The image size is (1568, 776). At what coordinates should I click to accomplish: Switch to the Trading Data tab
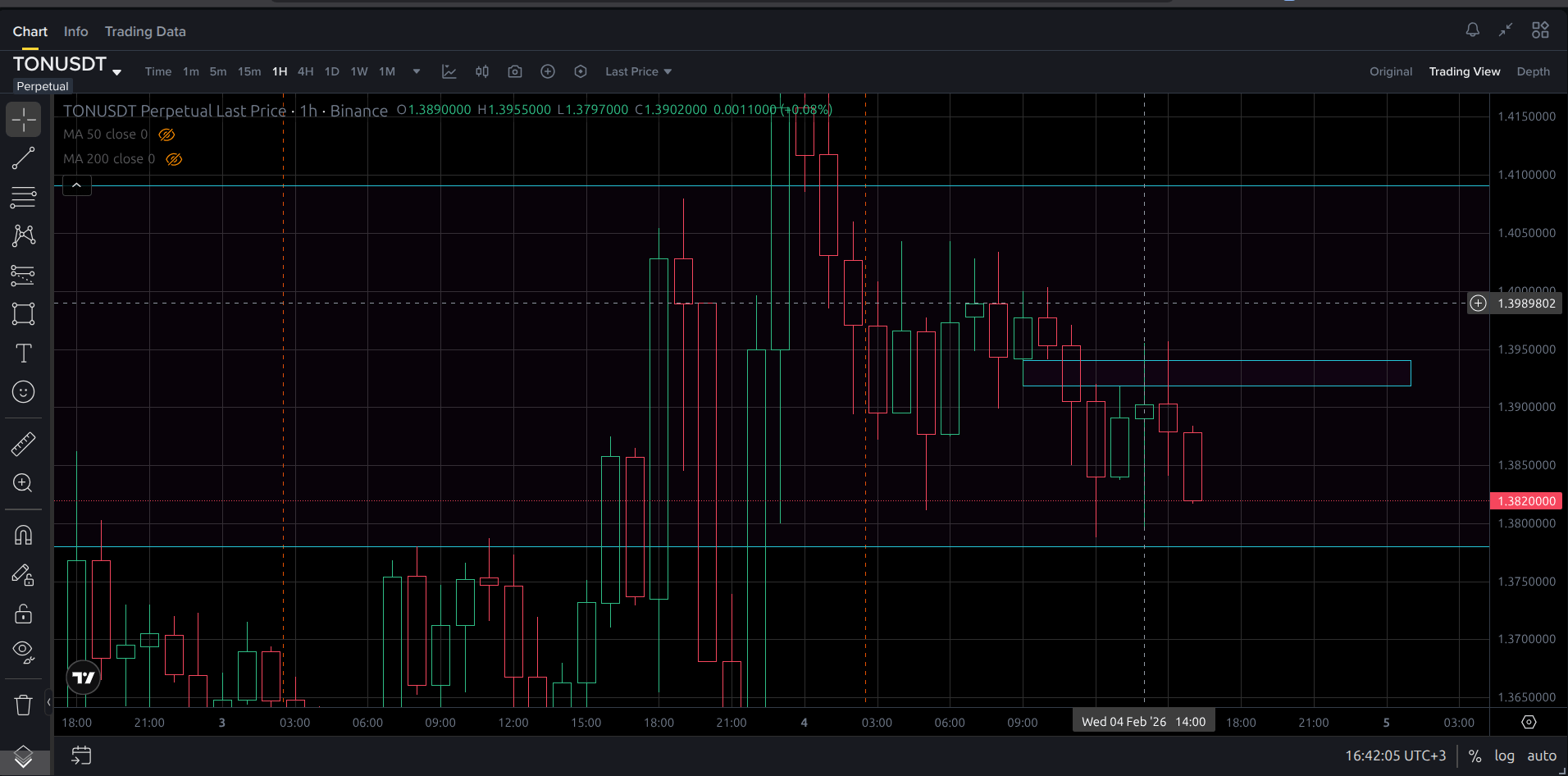pos(145,31)
